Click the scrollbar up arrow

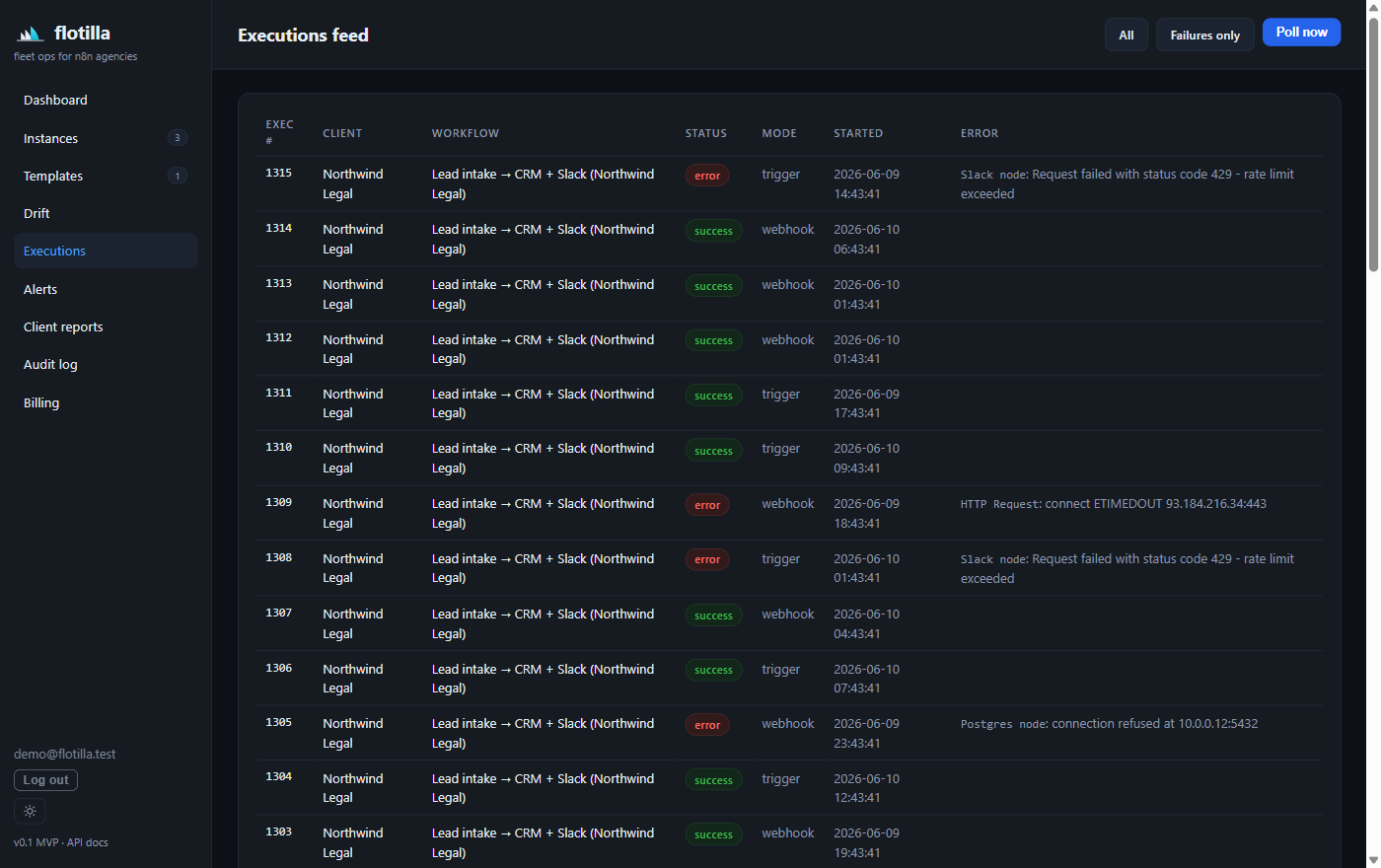(1373, 7)
